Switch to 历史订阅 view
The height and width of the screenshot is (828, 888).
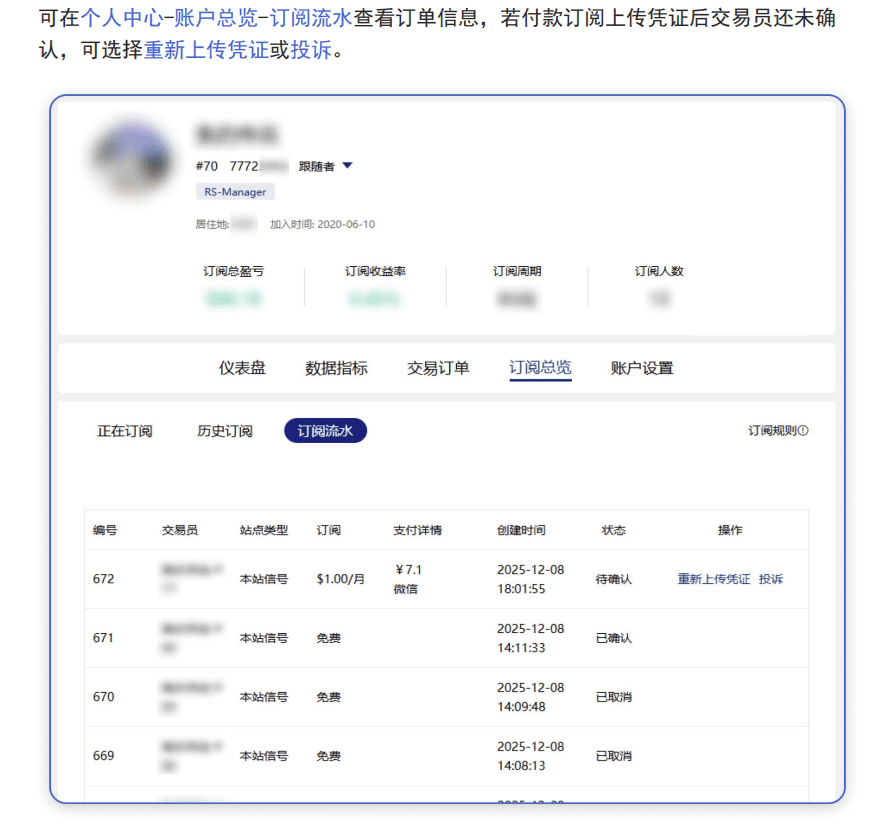[225, 431]
